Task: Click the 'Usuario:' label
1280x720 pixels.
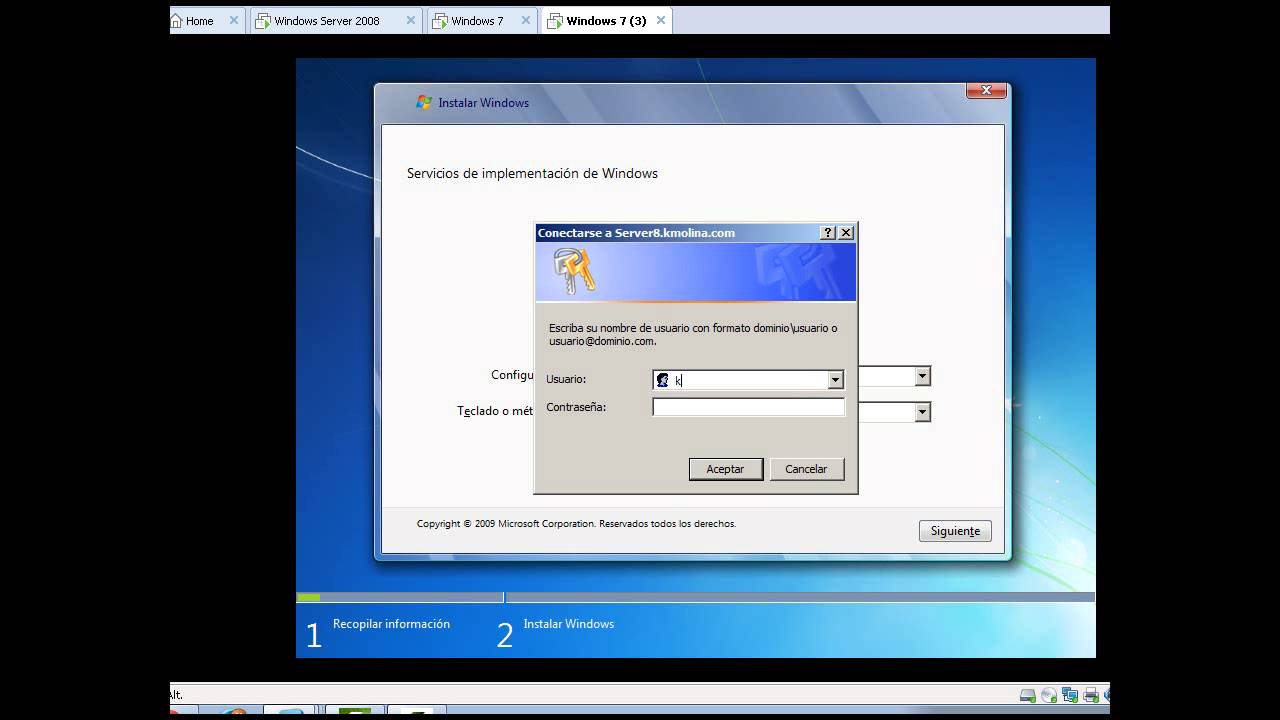Action: (x=566, y=379)
